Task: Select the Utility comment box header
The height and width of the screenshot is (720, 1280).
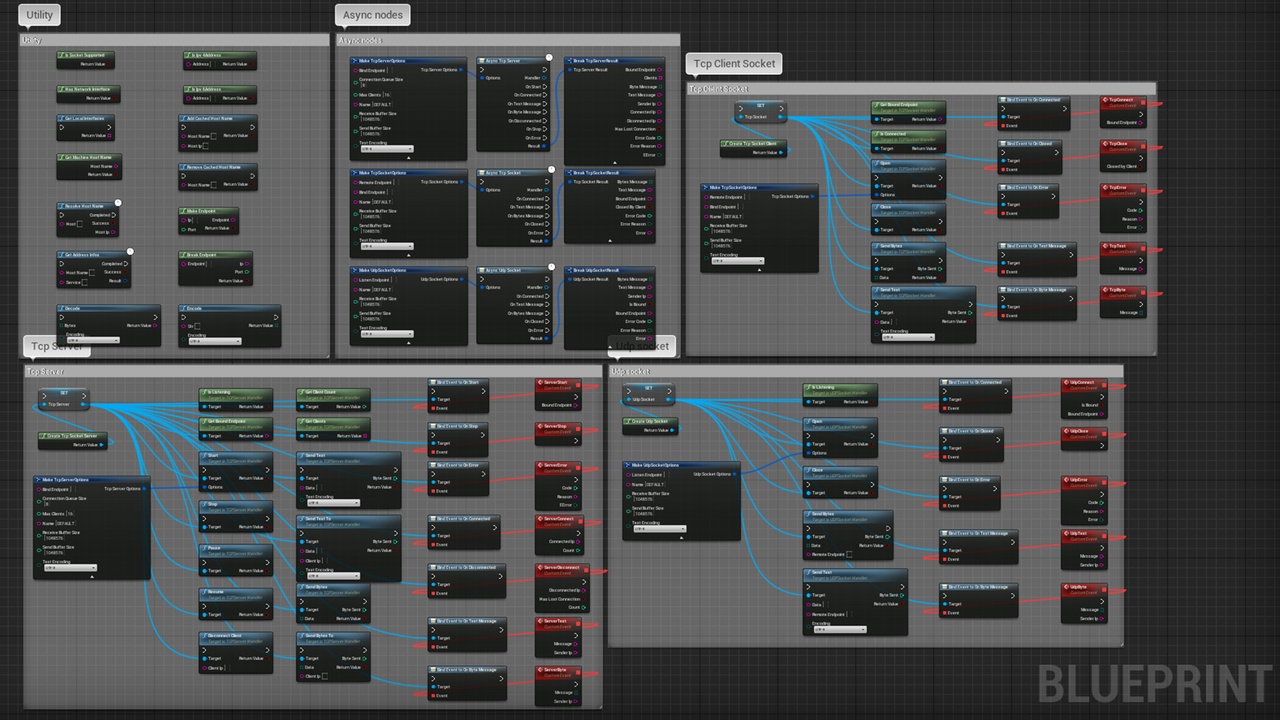Action: coord(174,40)
